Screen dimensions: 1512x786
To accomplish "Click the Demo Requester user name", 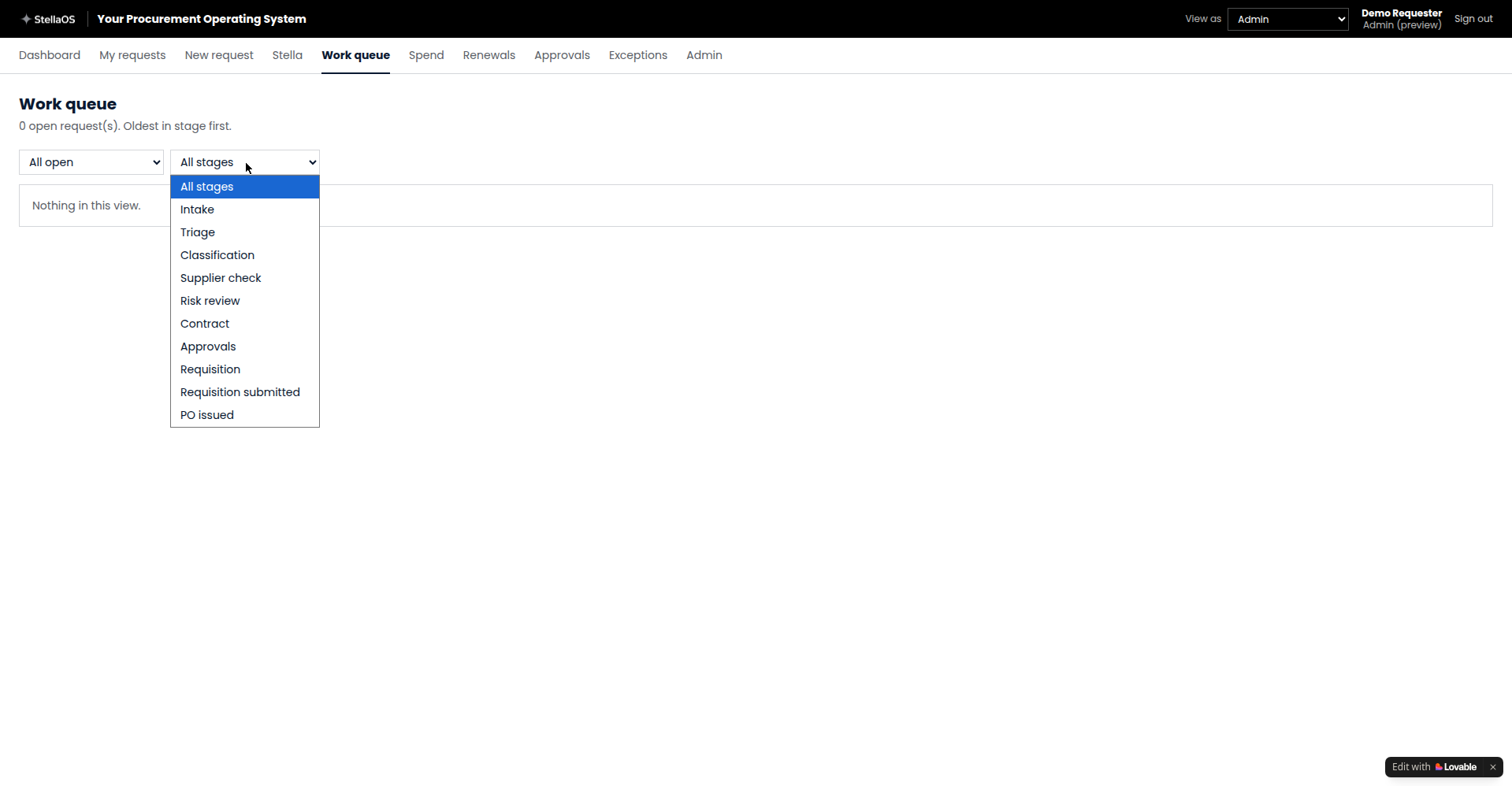I will point(1402,13).
